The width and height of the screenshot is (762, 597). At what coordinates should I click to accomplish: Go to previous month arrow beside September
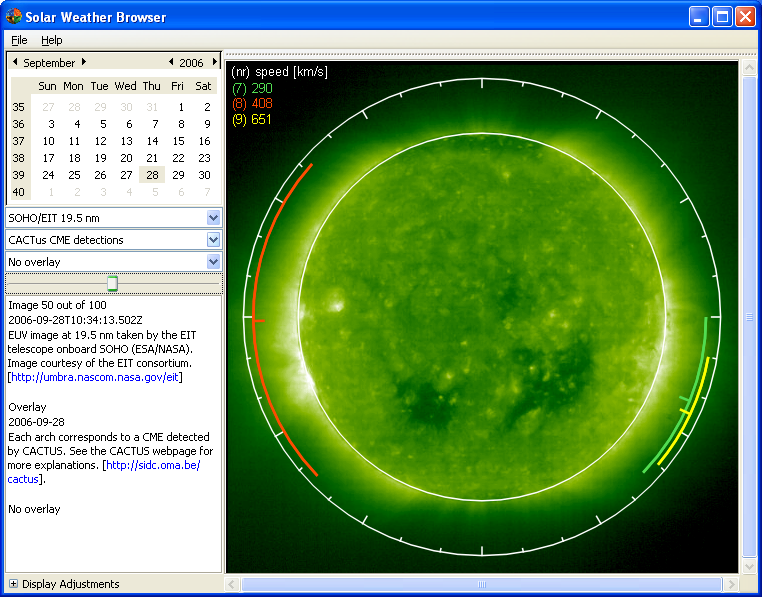[15, 62]
